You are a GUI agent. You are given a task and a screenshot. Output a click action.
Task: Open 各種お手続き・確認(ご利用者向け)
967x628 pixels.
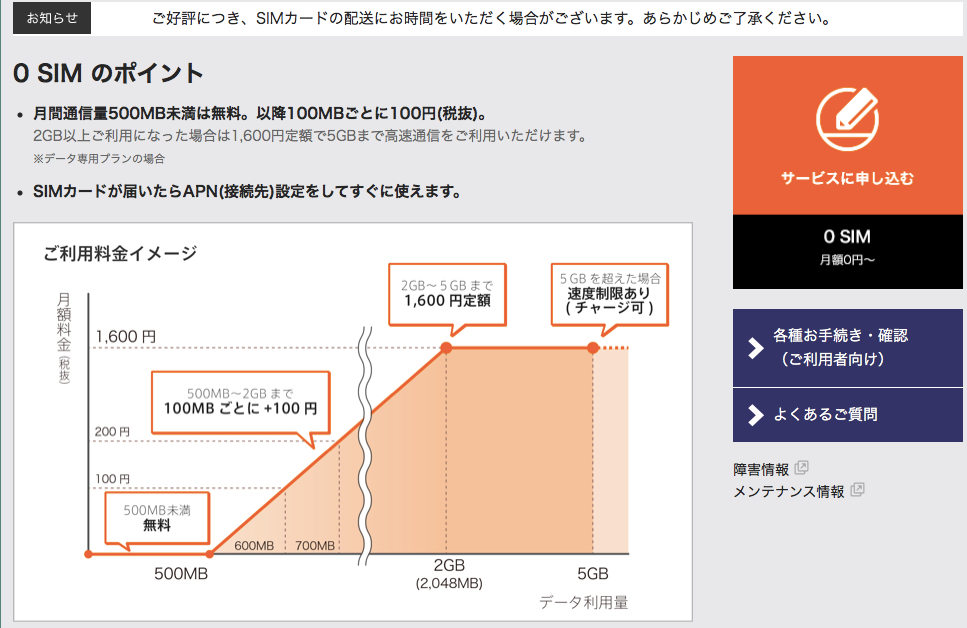point(847,348)
